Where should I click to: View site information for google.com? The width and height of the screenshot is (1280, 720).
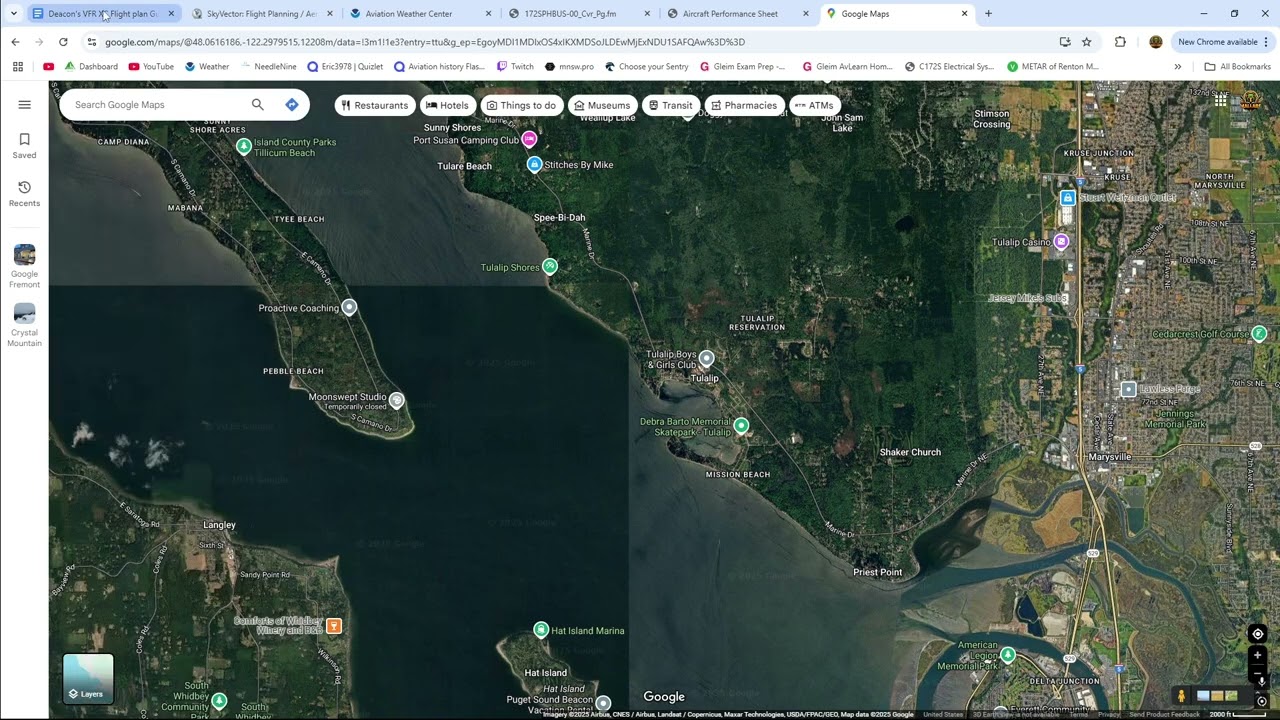pyautogui.click(x=92, y=42)
